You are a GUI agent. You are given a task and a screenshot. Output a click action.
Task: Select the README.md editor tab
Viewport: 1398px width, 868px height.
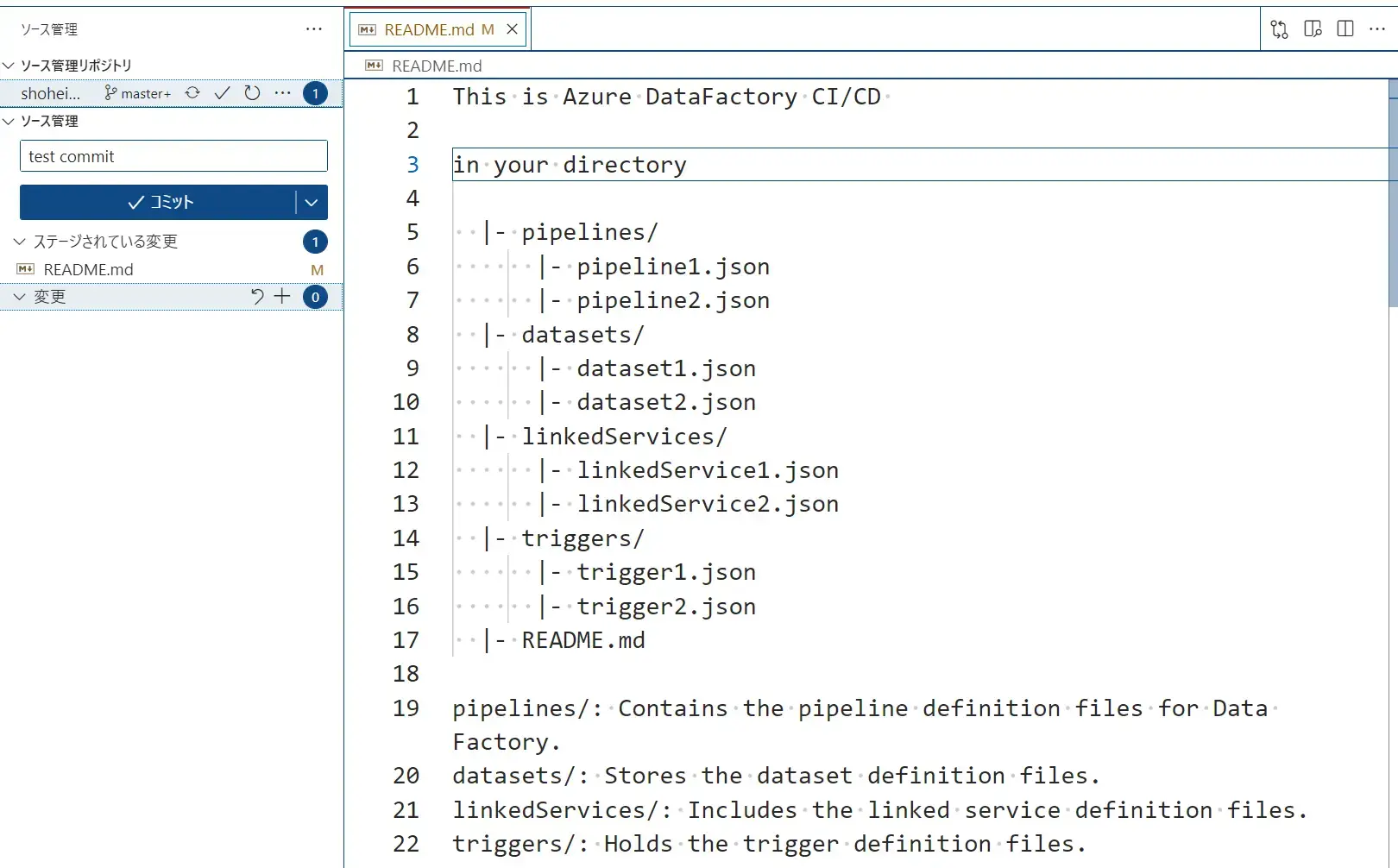pos(438,29)
